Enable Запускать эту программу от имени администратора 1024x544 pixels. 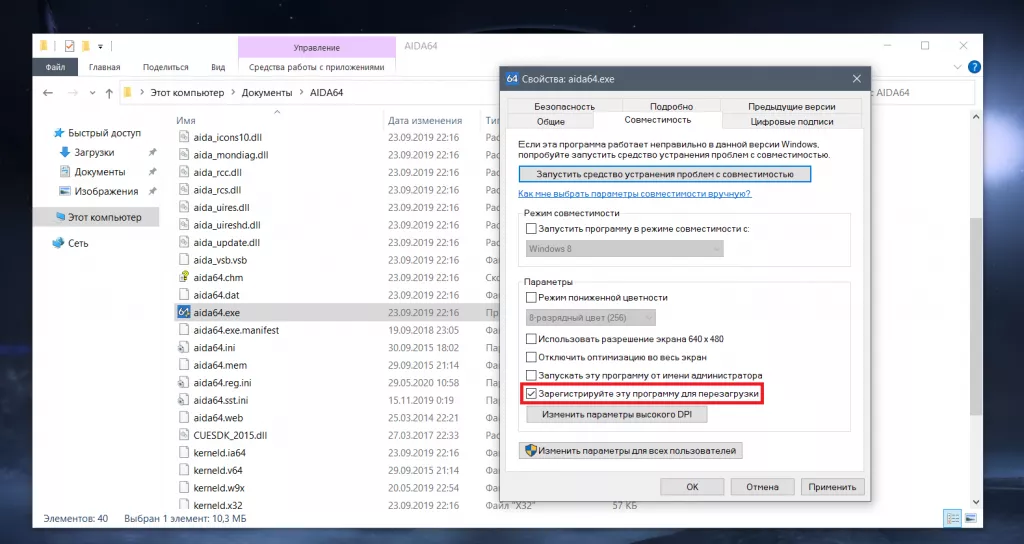(x=531, y=376)
